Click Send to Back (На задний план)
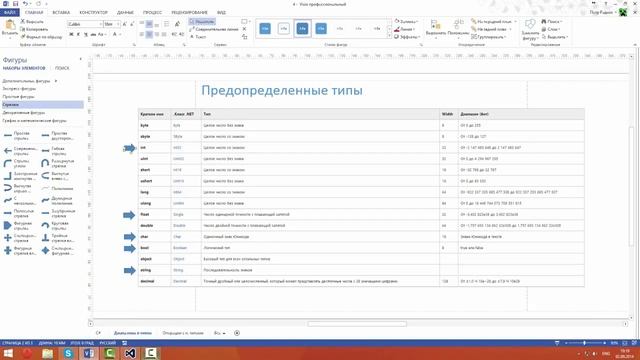Screen dimensions: 640x360 tap(491, 29)
